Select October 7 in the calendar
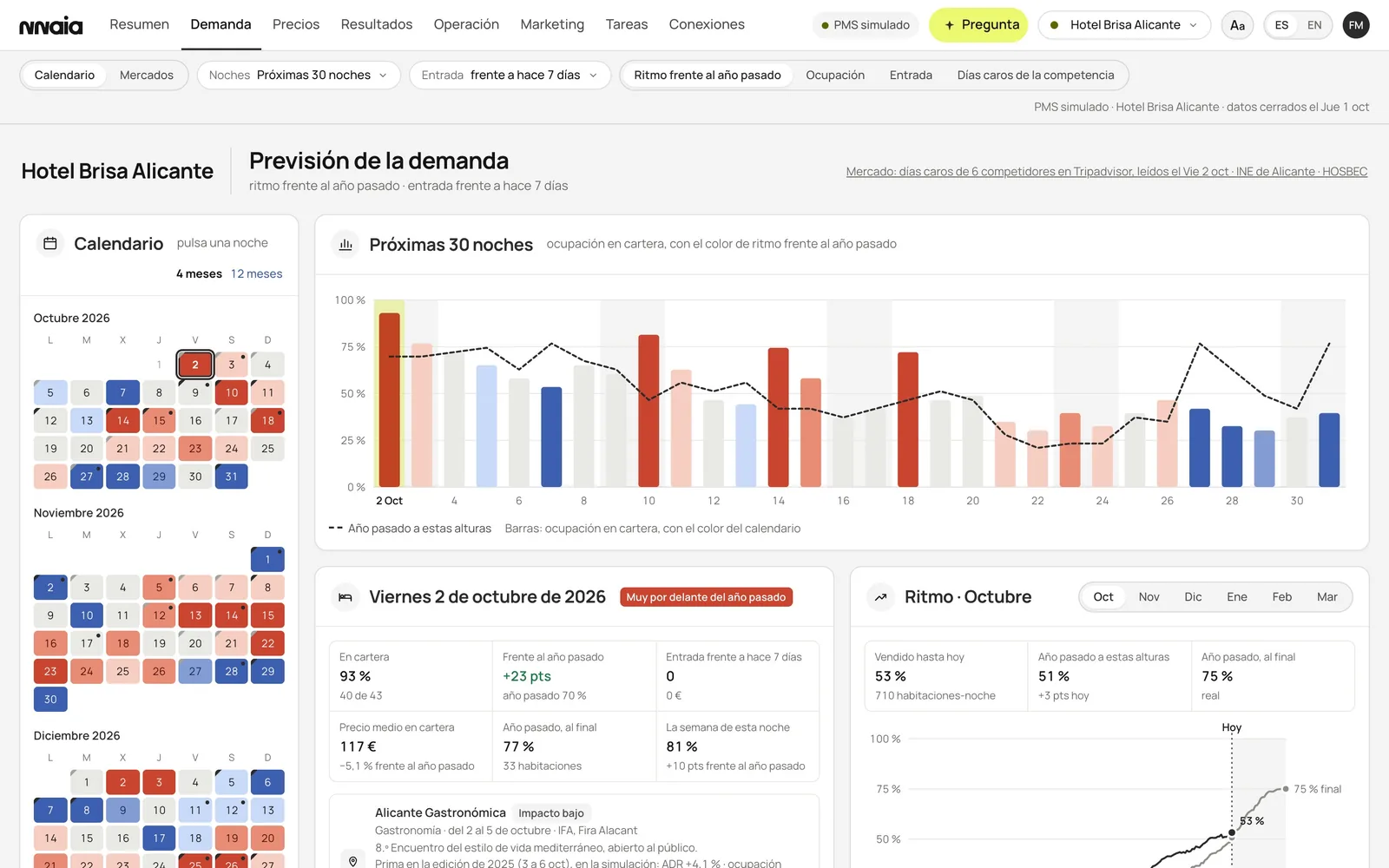This screenshot has height=868, width=1389. 122,392
